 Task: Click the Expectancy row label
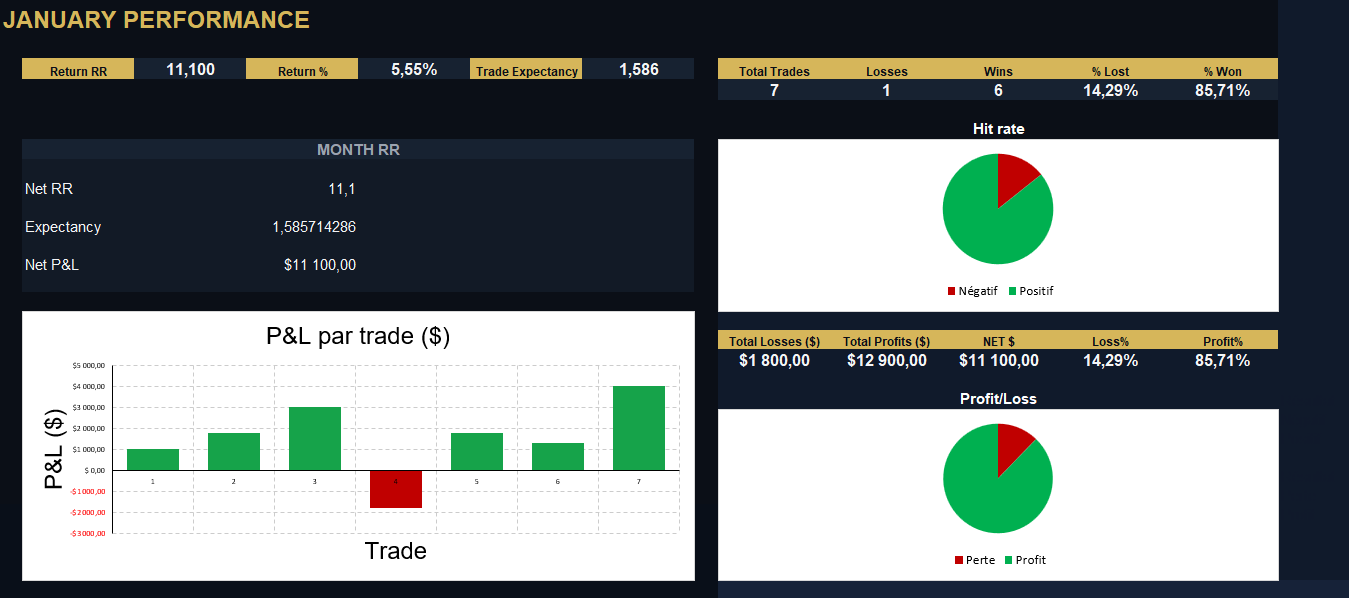coord(63,227)
